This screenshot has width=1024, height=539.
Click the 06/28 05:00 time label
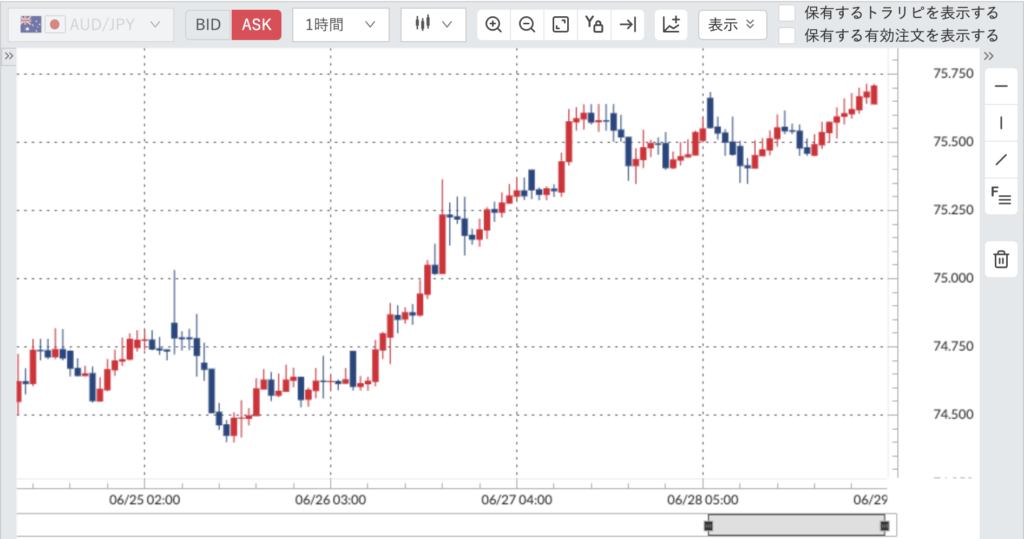pos(703,500)
